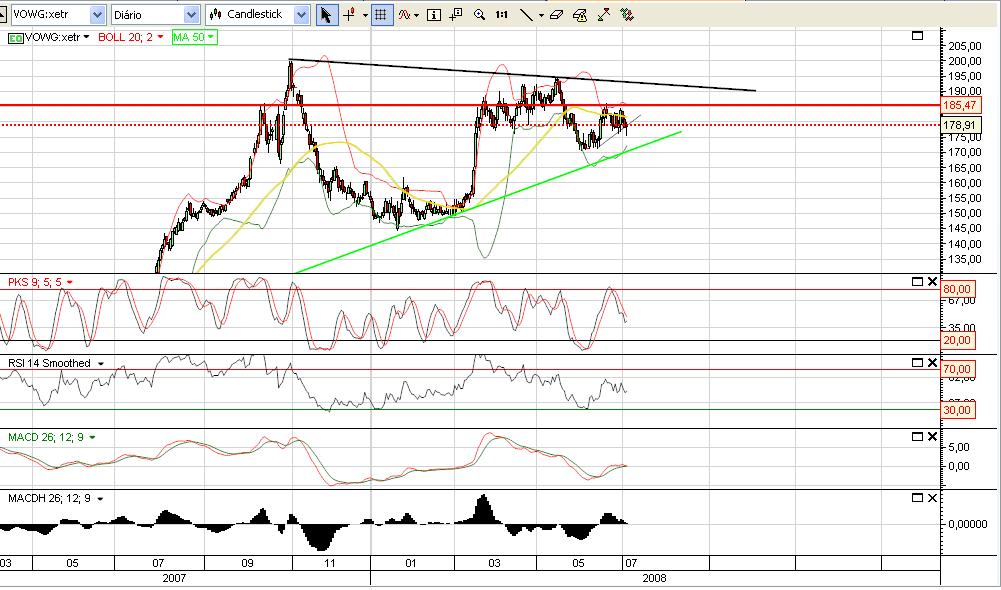Click the 2007 year label on time axis
Screen dimensions: 1001x590
click(x=174, y=578)
